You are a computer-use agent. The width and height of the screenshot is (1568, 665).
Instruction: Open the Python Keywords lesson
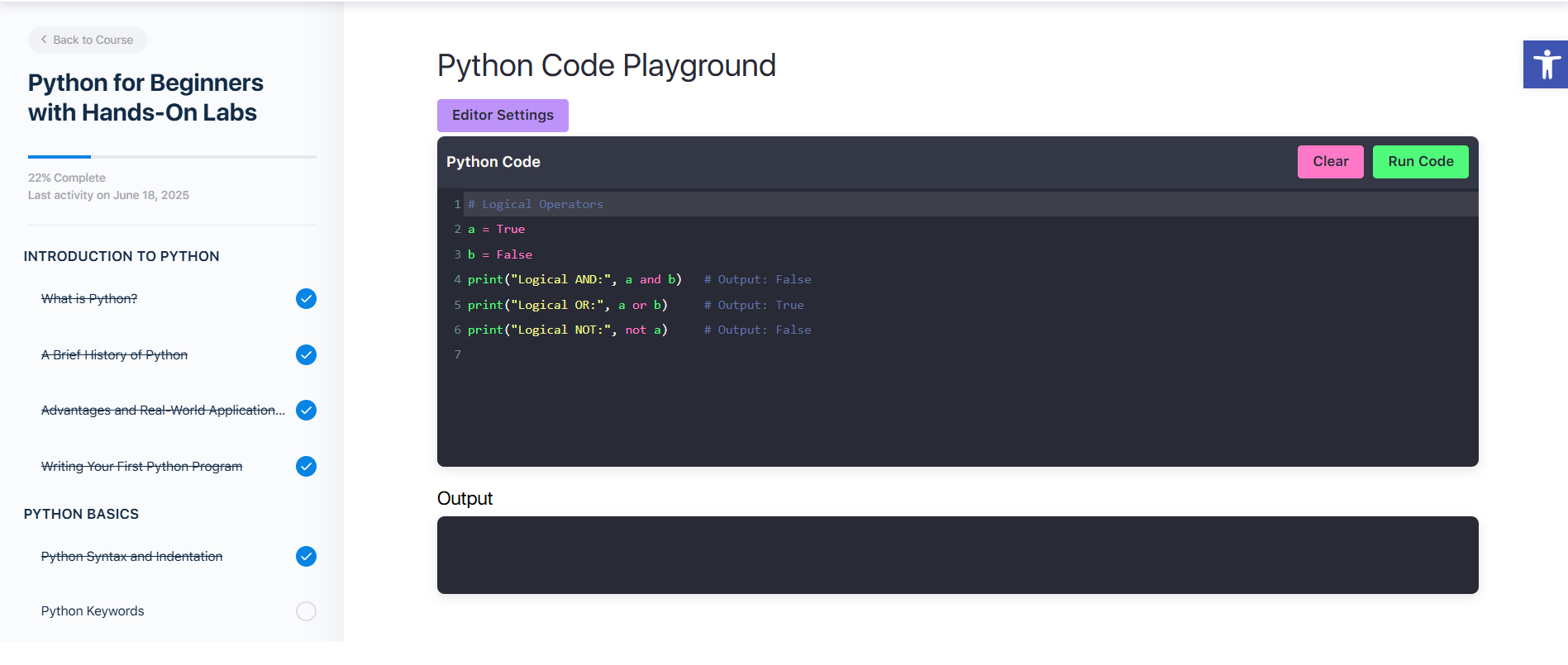coord(93,611)
